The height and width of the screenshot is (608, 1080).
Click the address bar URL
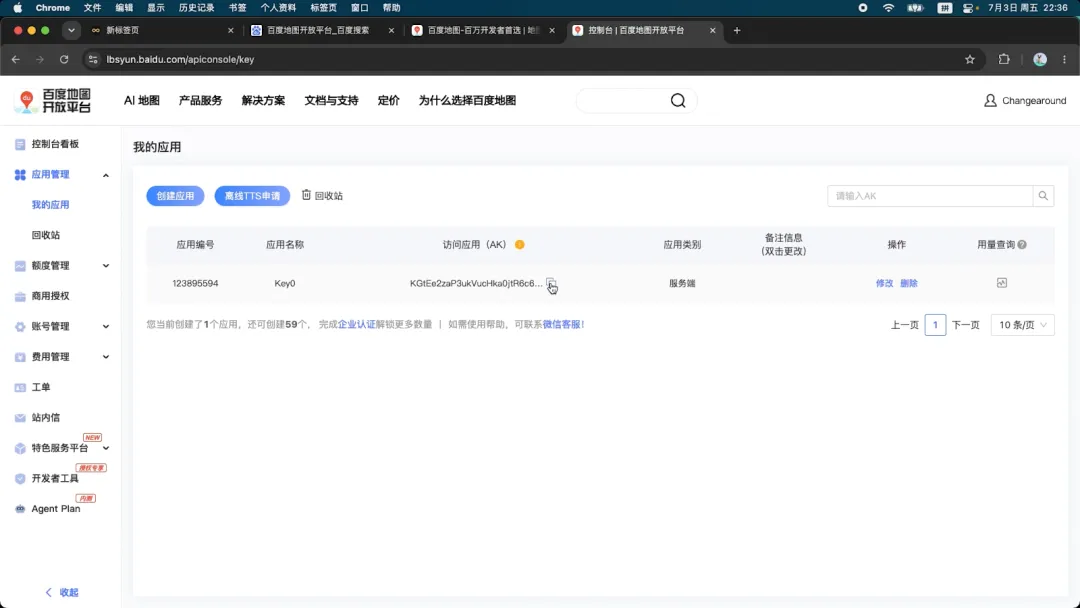pyautogui.click(x=180, y=59)
